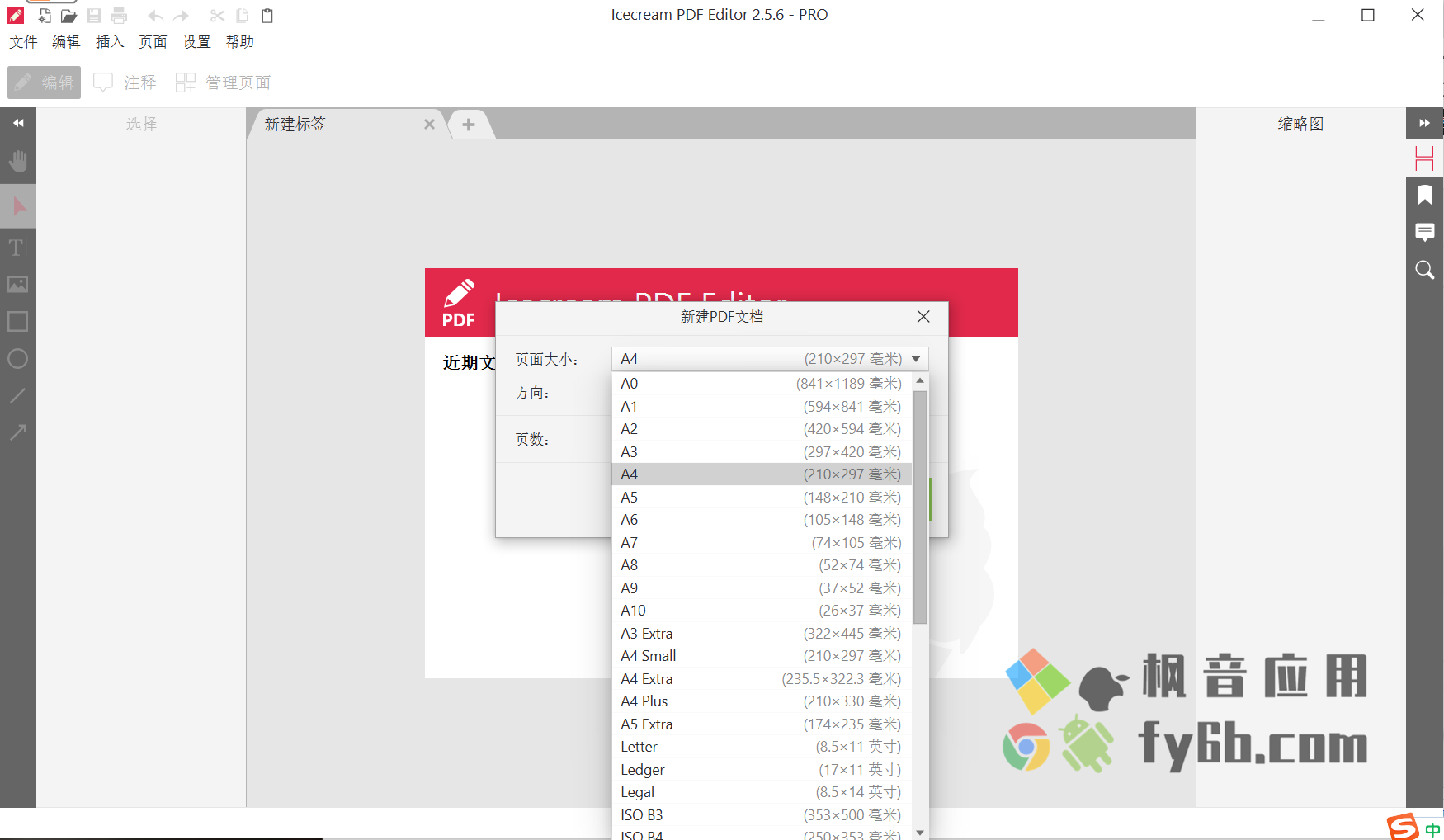
Task: Choose A6 page size option
Action: pos(762,520)
